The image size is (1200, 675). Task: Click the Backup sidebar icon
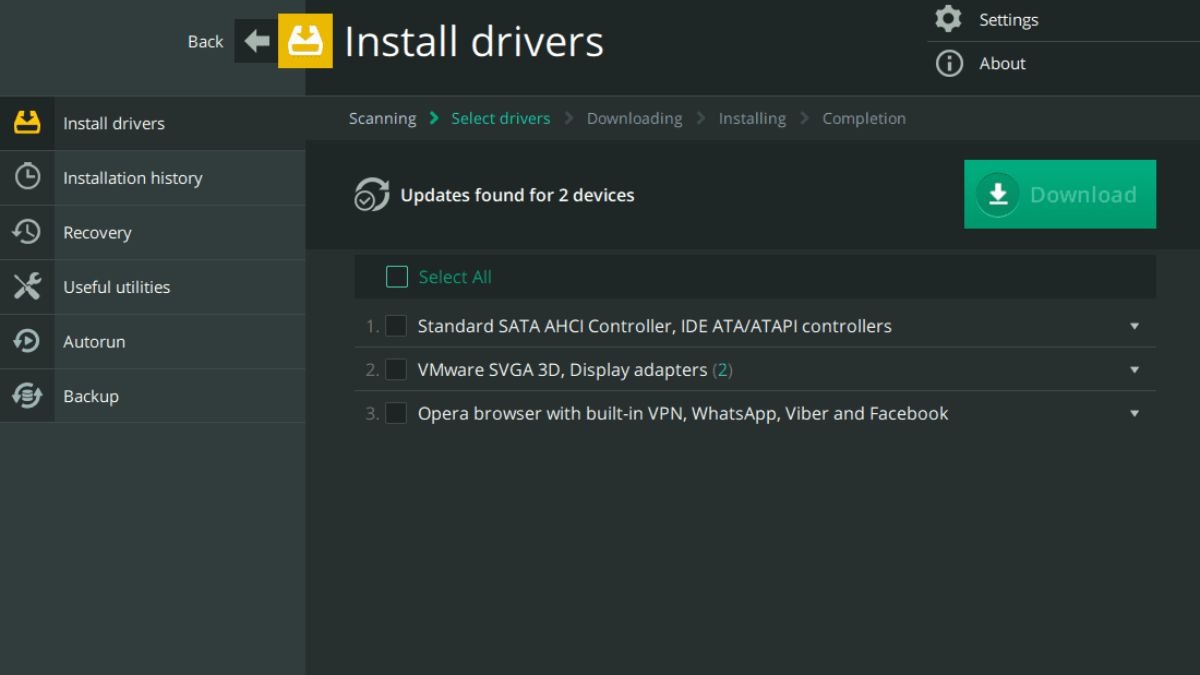coord(27,396)
